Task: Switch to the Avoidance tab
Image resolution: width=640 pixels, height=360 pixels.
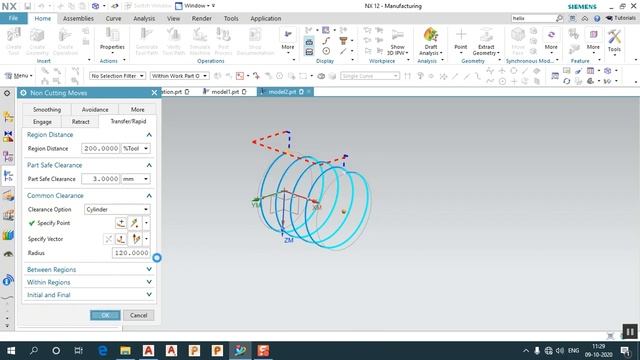Action: 95,109
